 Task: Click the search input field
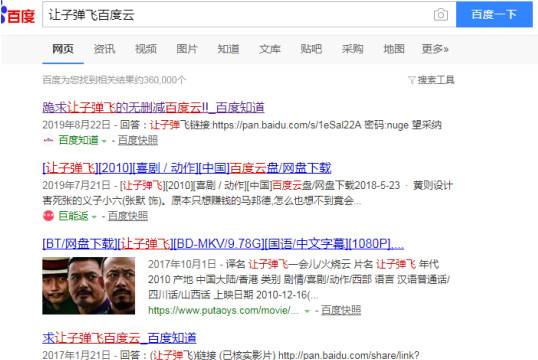pyautogui.click(x=237, y=15)
